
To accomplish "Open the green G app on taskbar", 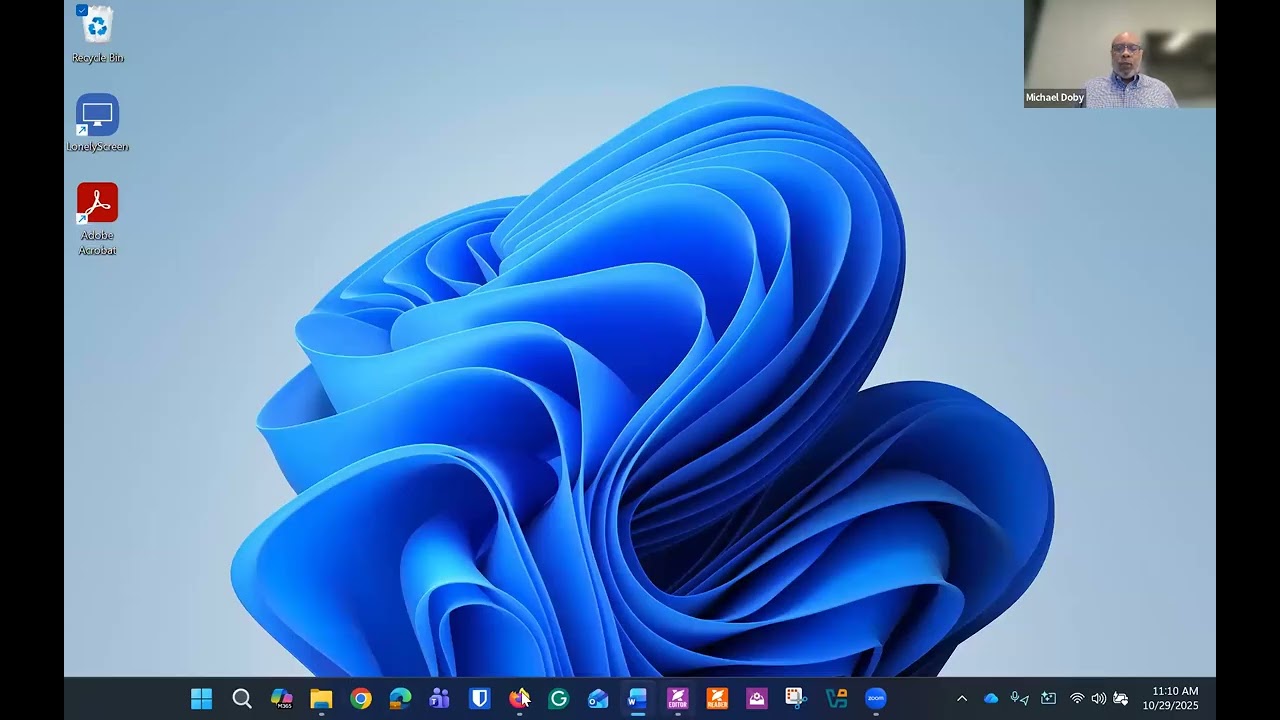I will pos(559,699).
